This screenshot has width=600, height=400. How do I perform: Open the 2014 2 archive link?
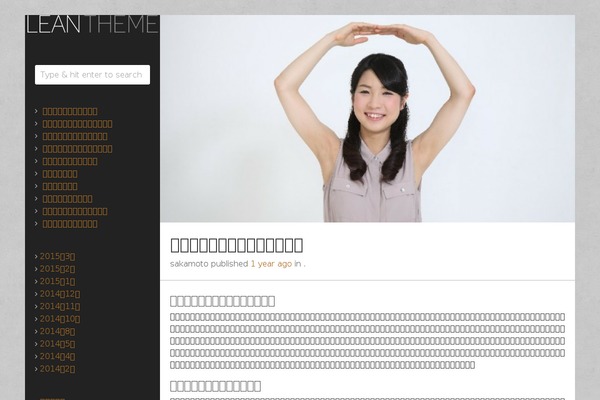coord(57,369)
